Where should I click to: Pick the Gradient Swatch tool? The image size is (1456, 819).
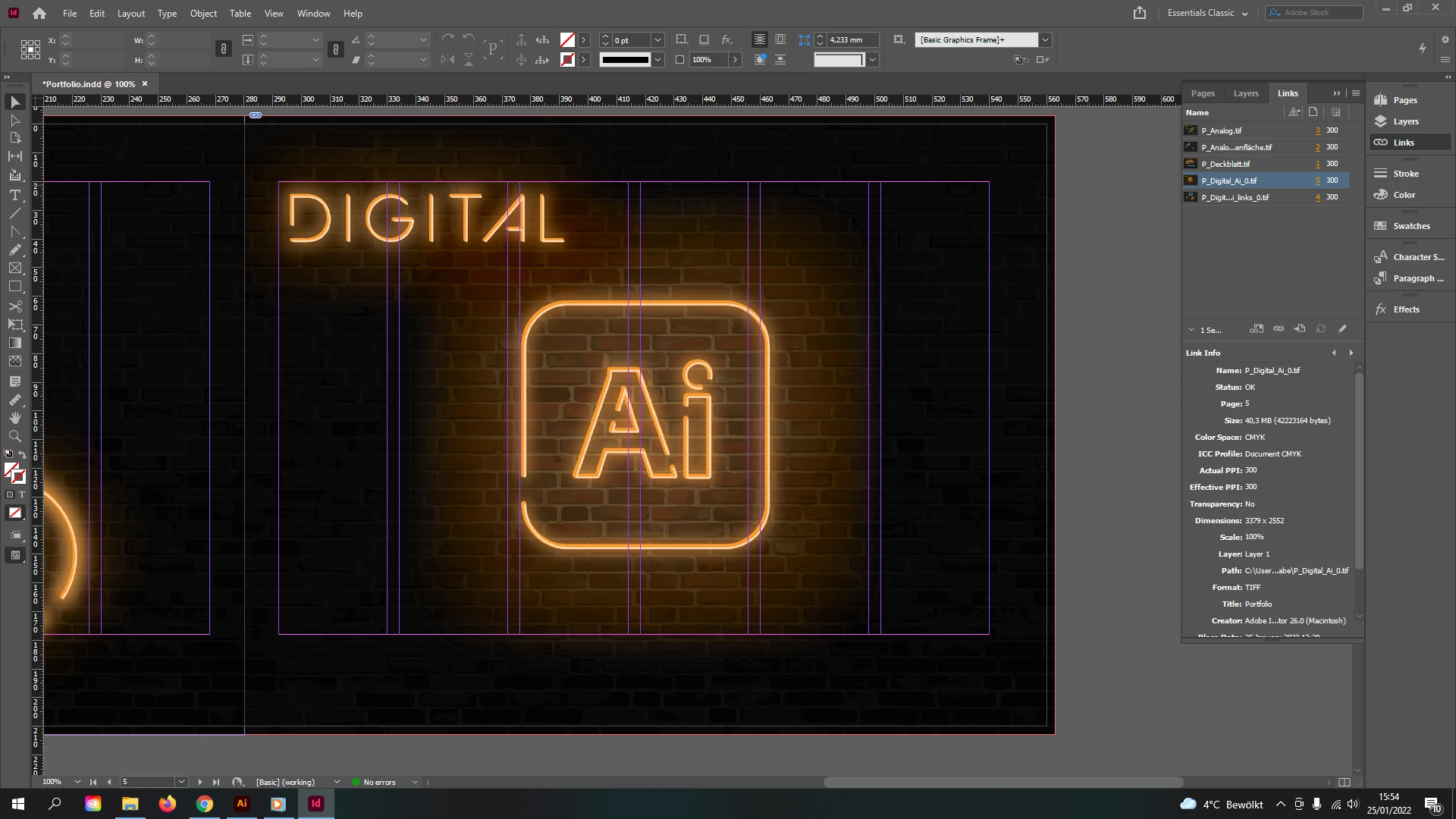click(14, 343)
